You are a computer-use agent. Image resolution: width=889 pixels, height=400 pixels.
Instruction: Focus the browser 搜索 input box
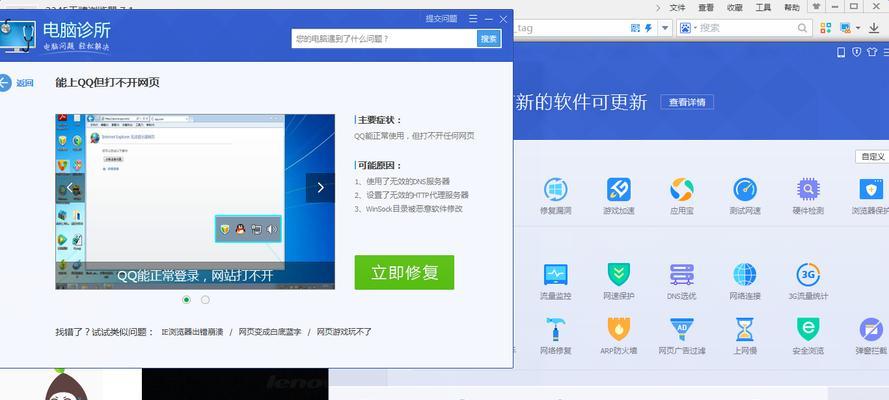(x=744, y=28)
